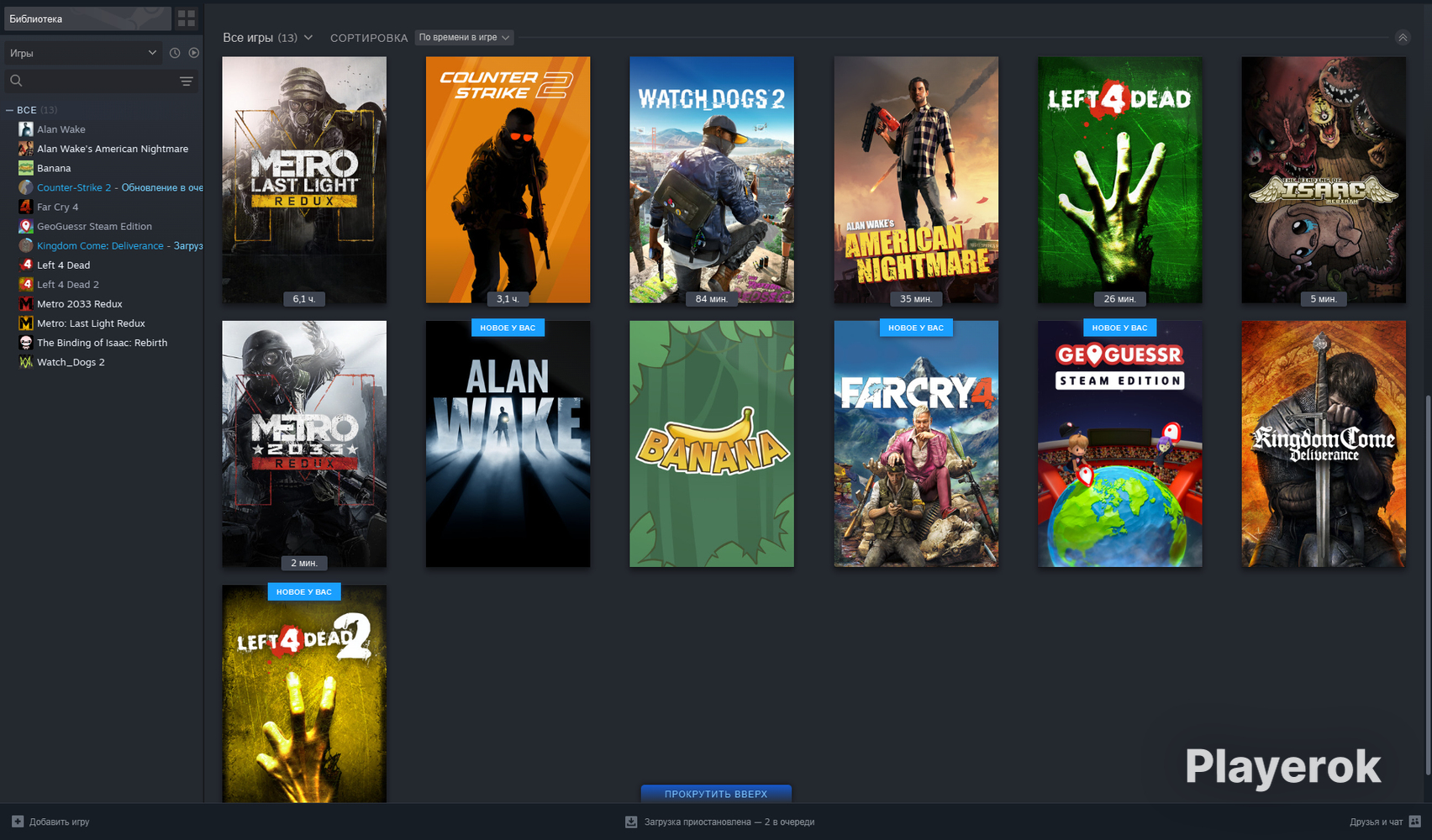Open the Left 4 Dead 2 yellow cover
Screen dimensions: 1432x840
(x=304, y=694)
